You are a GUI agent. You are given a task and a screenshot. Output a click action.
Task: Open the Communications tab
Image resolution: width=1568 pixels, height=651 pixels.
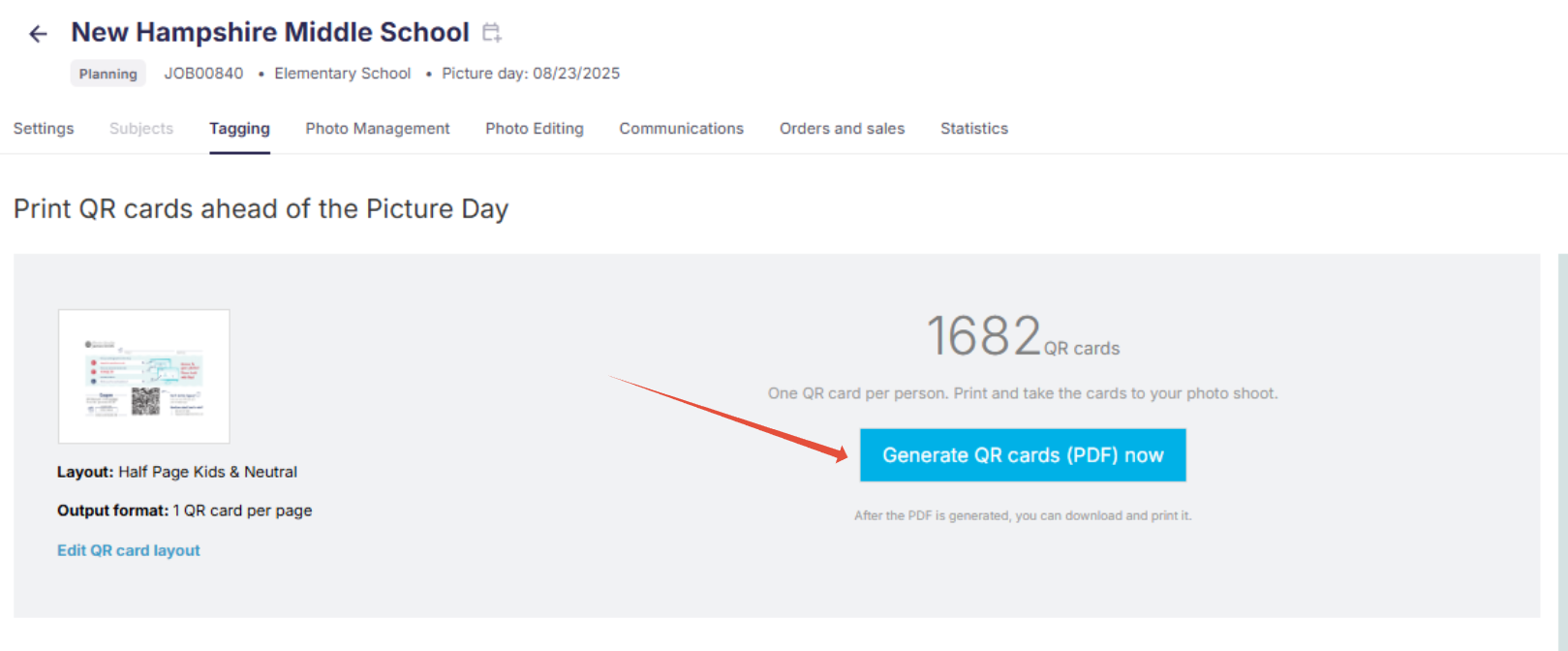682,129
